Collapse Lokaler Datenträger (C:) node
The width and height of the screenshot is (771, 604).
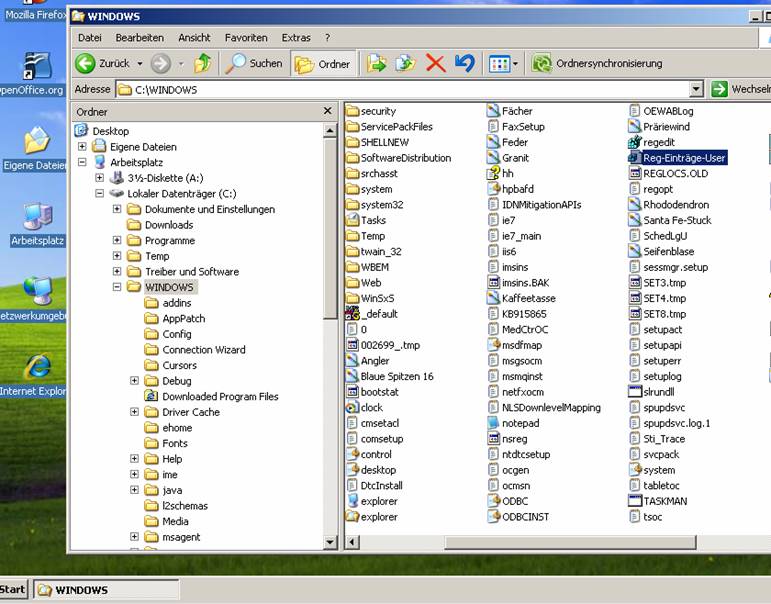99,193
